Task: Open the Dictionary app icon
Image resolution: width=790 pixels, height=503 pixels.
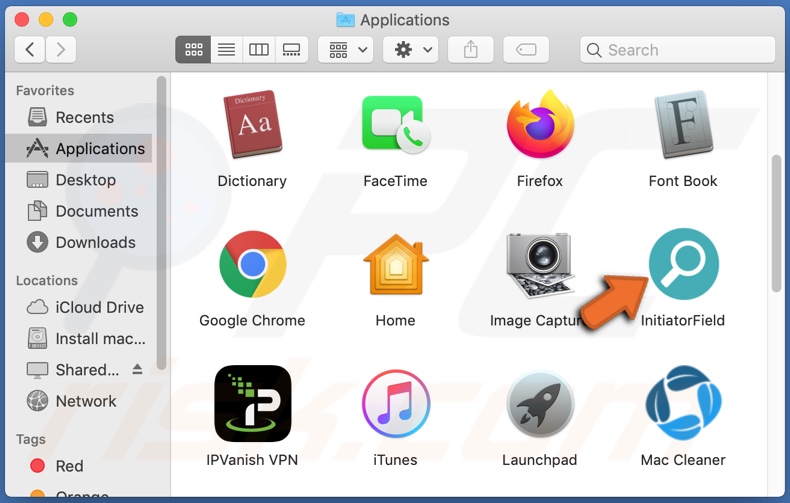Action: [252, 124]
